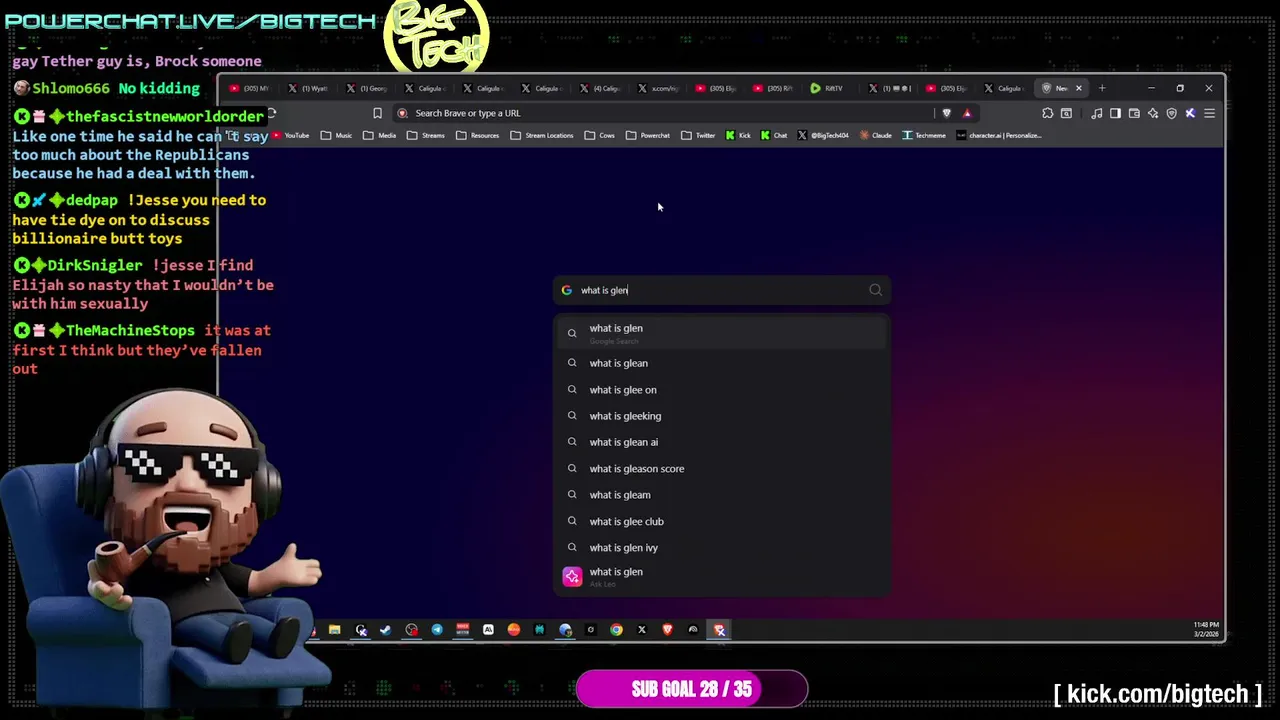1280x720 pixels.
Task: Open the red Brave lion icon in the taskbar
Action: coord(667,630)
